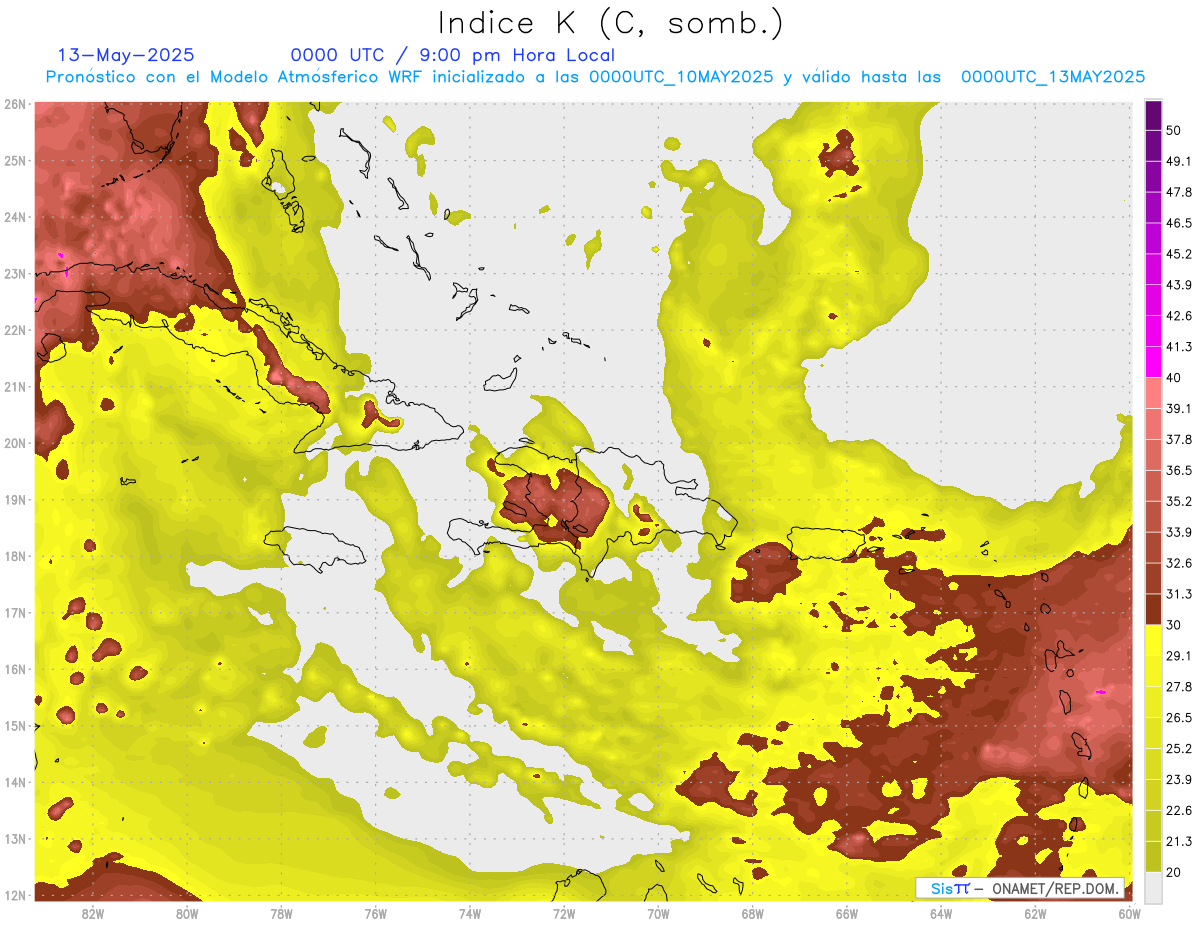
Task: Click the 72W longitude label
Action: coord(564,914)
